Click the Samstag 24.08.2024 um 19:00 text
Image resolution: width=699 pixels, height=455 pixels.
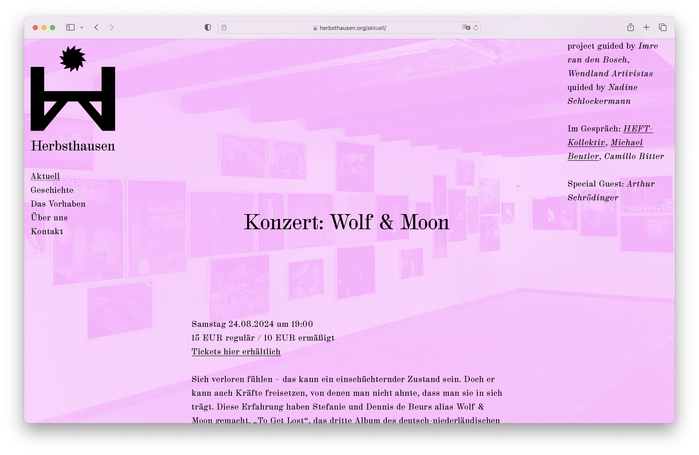252,324
